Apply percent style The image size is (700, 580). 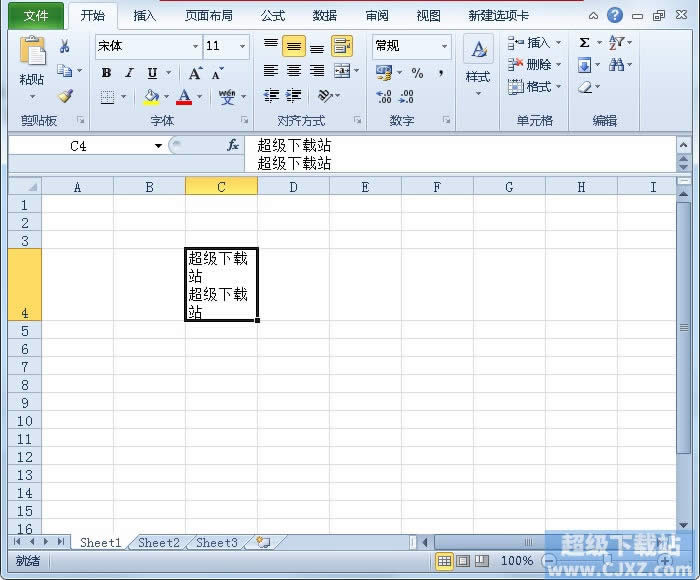pos(417,73)
